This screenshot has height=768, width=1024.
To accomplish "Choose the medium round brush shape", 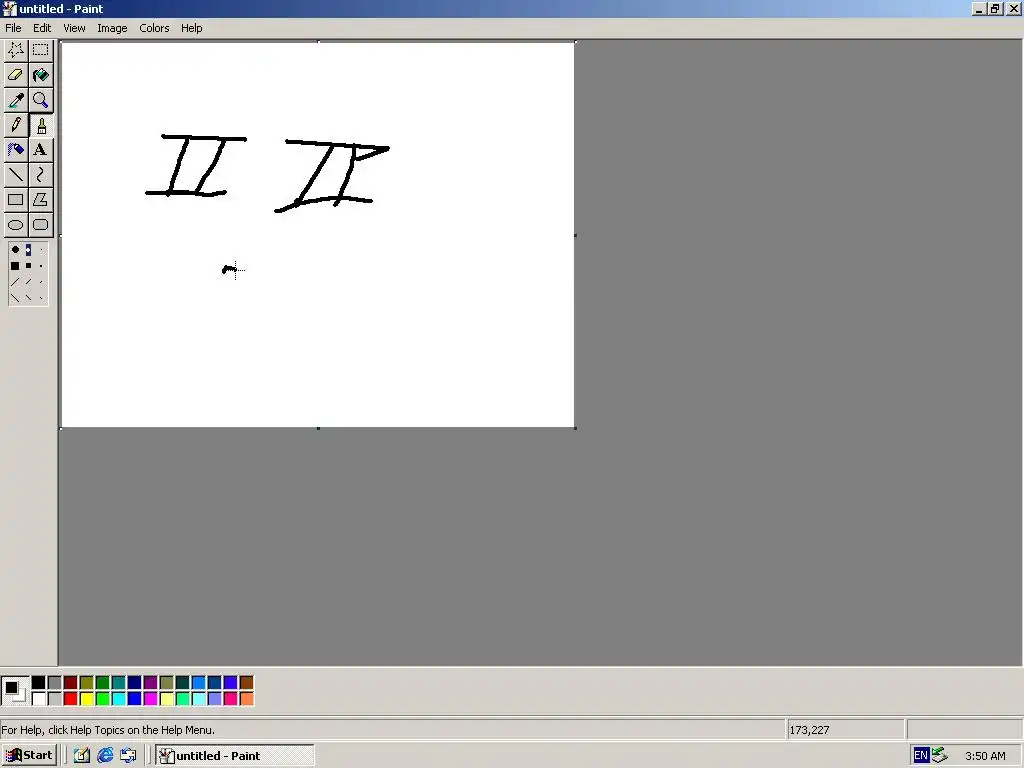I will (28, 249).
